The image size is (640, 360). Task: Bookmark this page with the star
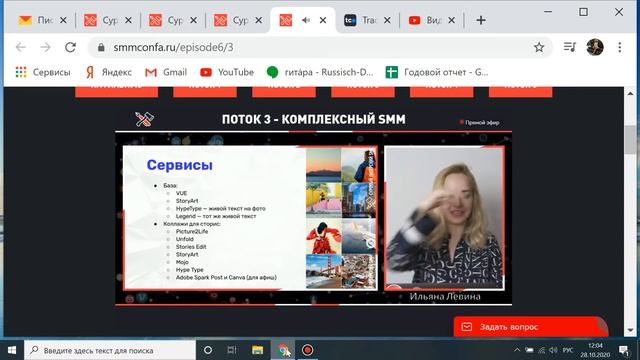point(539,47)
